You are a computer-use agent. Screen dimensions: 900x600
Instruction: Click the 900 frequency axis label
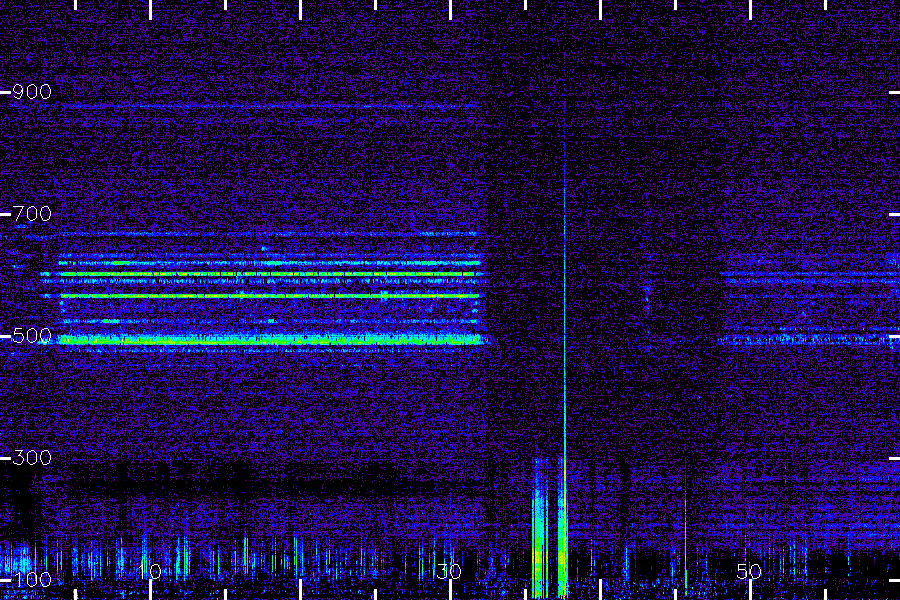[x=32, y=92]
